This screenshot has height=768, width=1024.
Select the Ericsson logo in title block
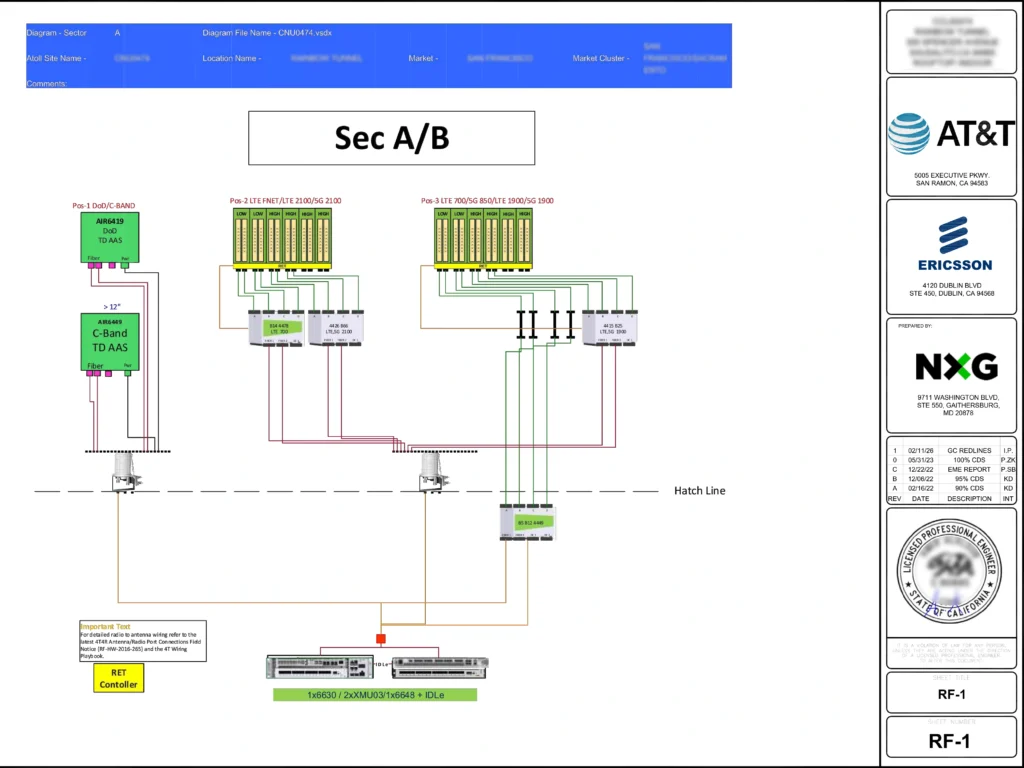point(954,243)
